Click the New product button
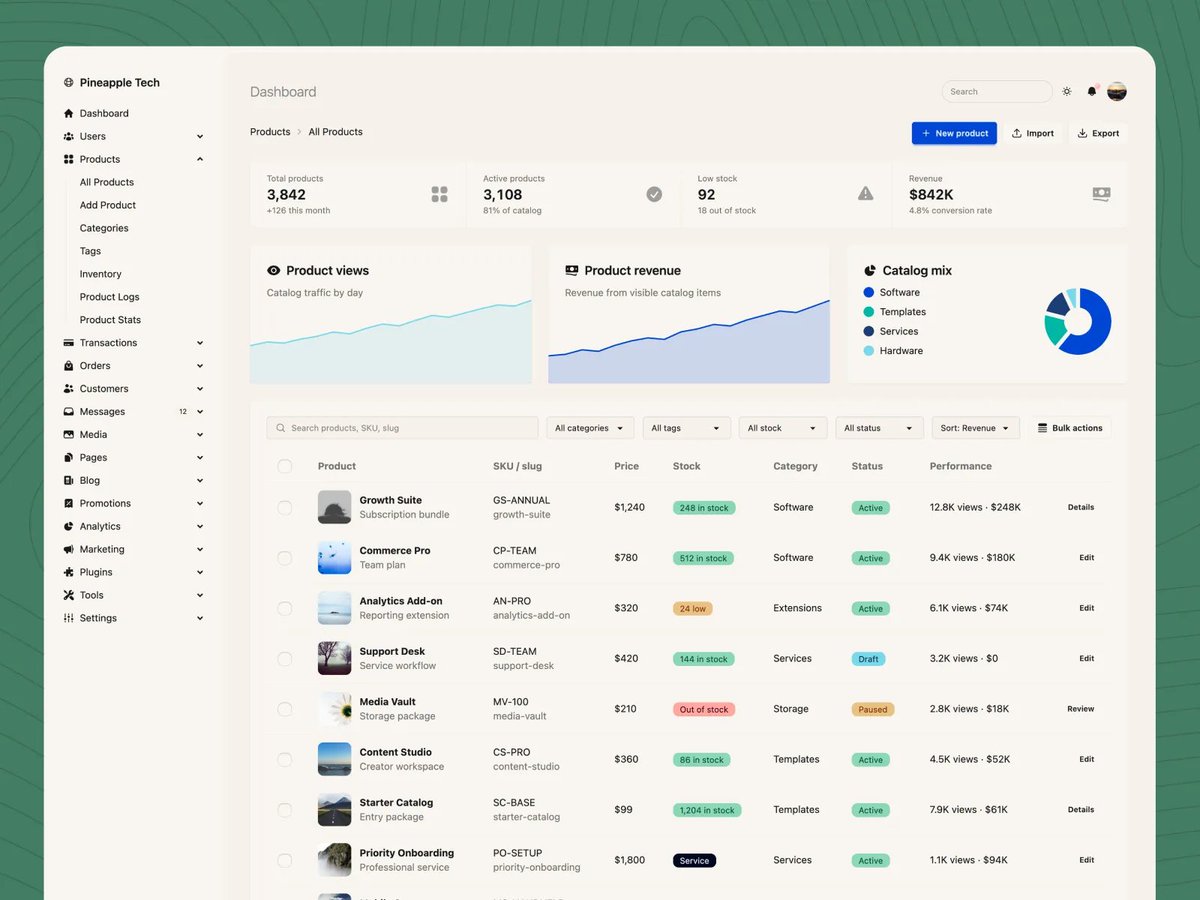The height and width of the screenshot is (900, 1200). [954, 133]
